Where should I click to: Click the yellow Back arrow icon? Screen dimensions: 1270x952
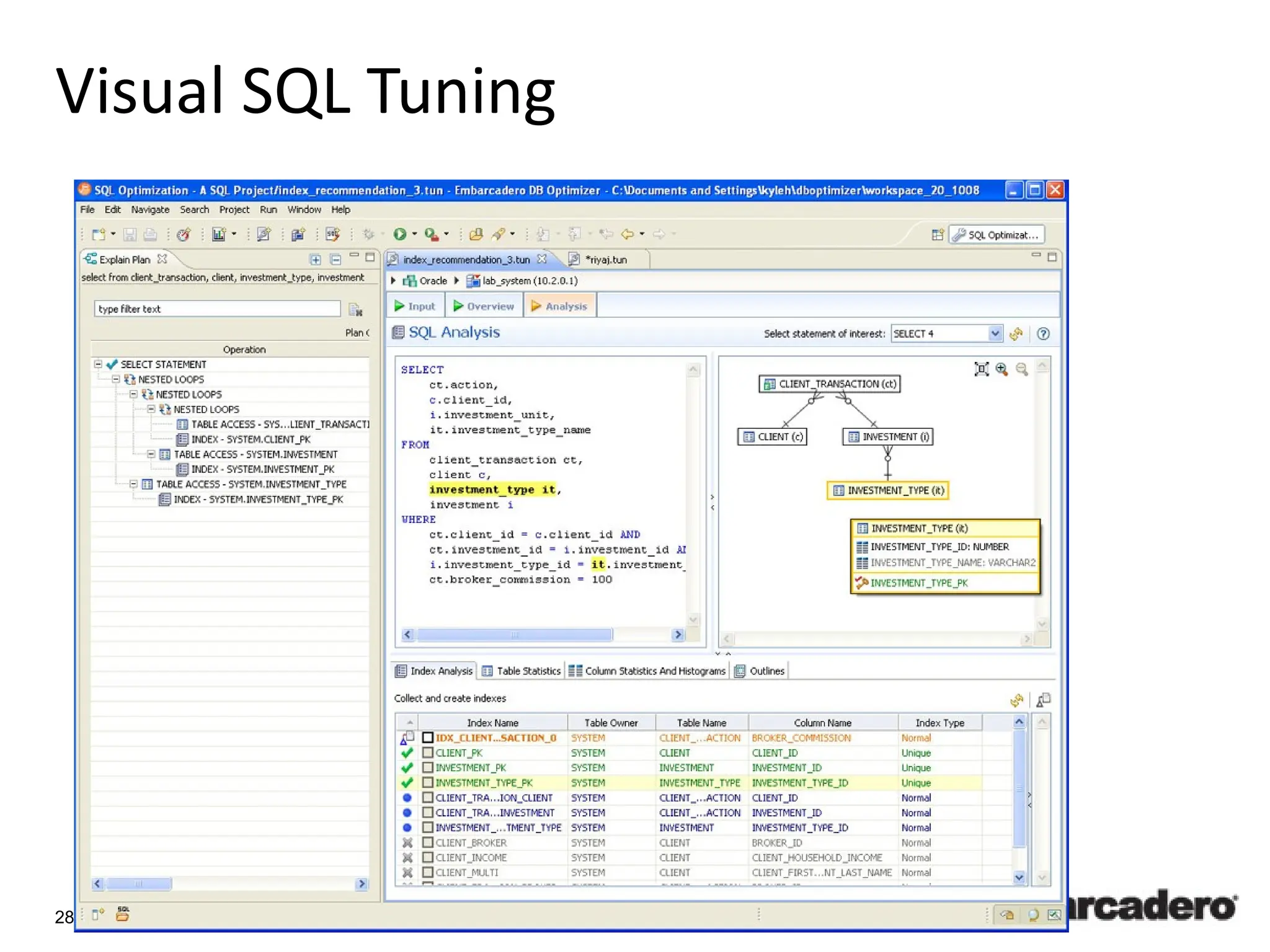(628, 234)
